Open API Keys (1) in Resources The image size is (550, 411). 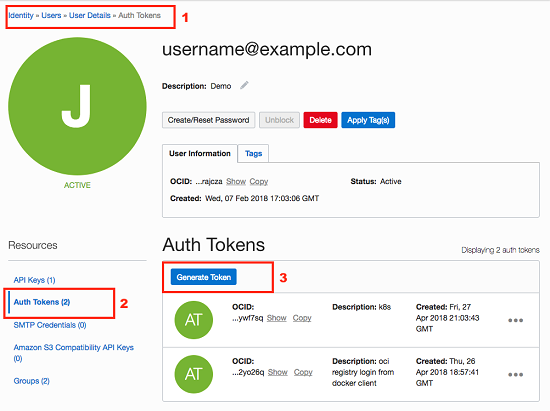(34, 280)
